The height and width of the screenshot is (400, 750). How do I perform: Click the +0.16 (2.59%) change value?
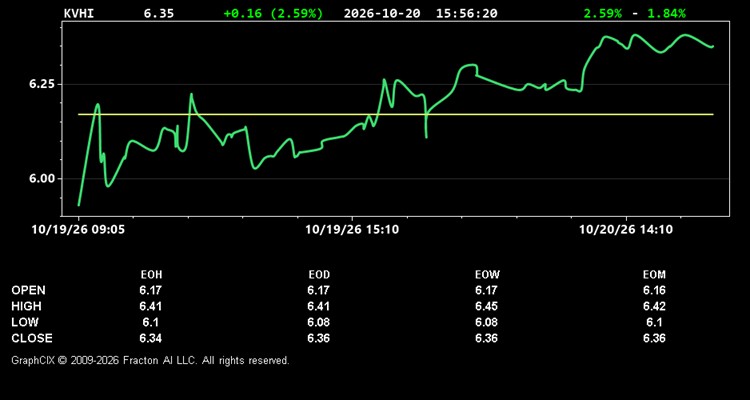coord(273,13)
